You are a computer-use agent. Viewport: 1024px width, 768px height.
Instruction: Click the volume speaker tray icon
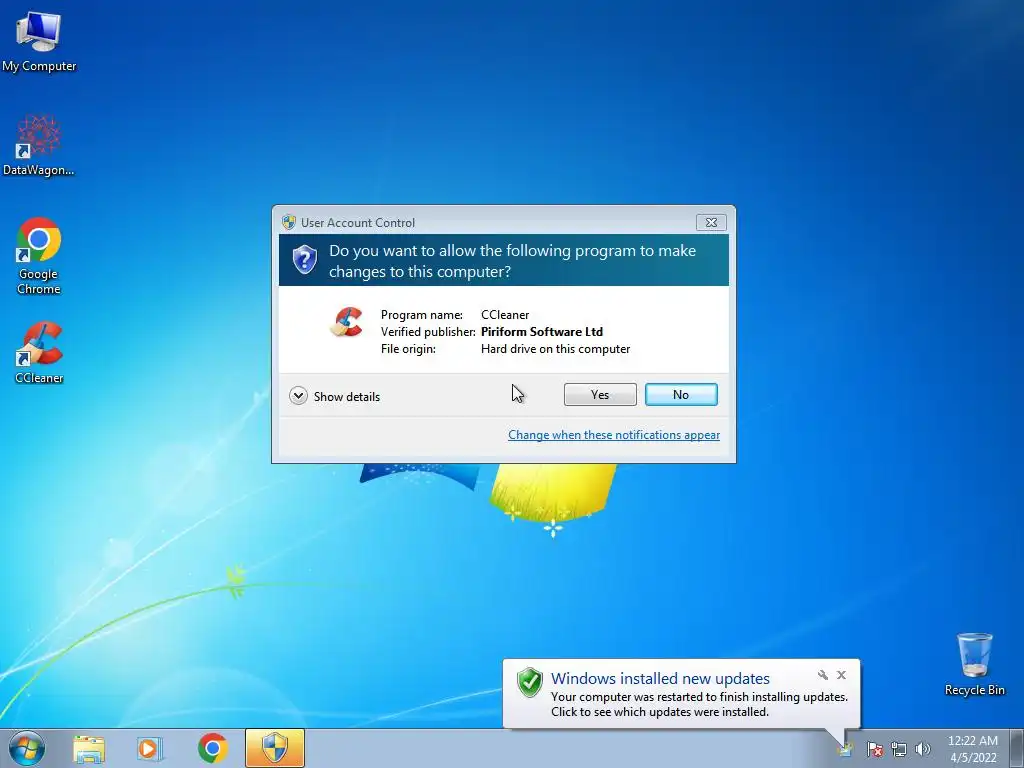click(x=922, y=749)
